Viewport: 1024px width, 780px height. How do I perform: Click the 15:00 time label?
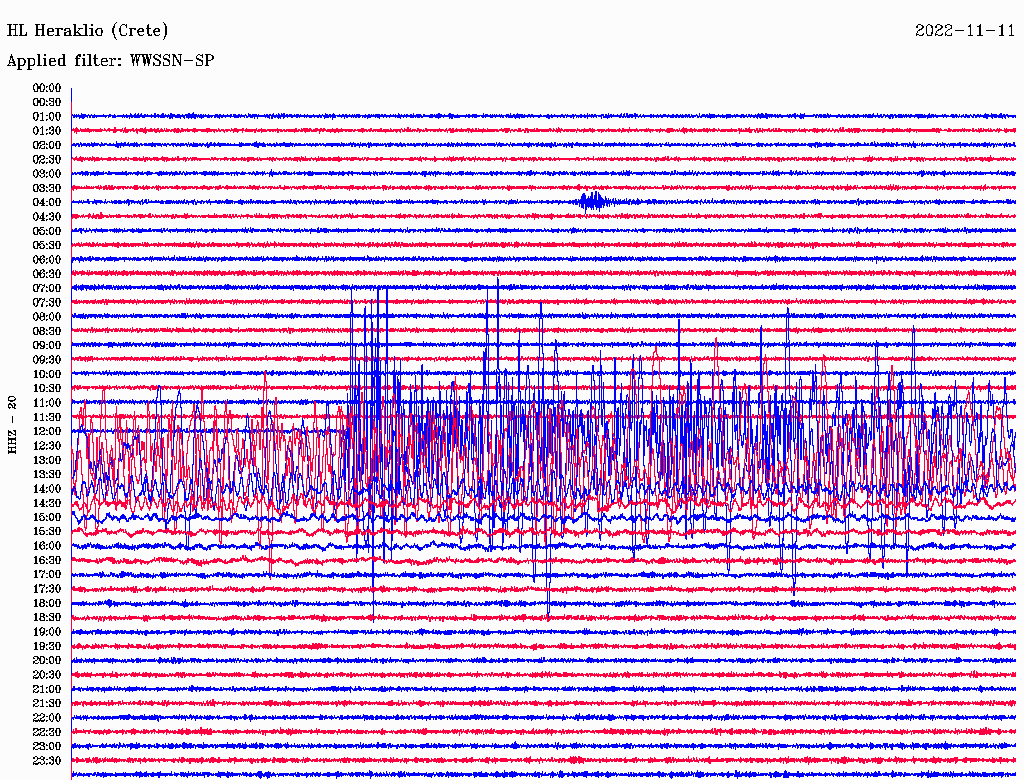[x=47, y=517]
